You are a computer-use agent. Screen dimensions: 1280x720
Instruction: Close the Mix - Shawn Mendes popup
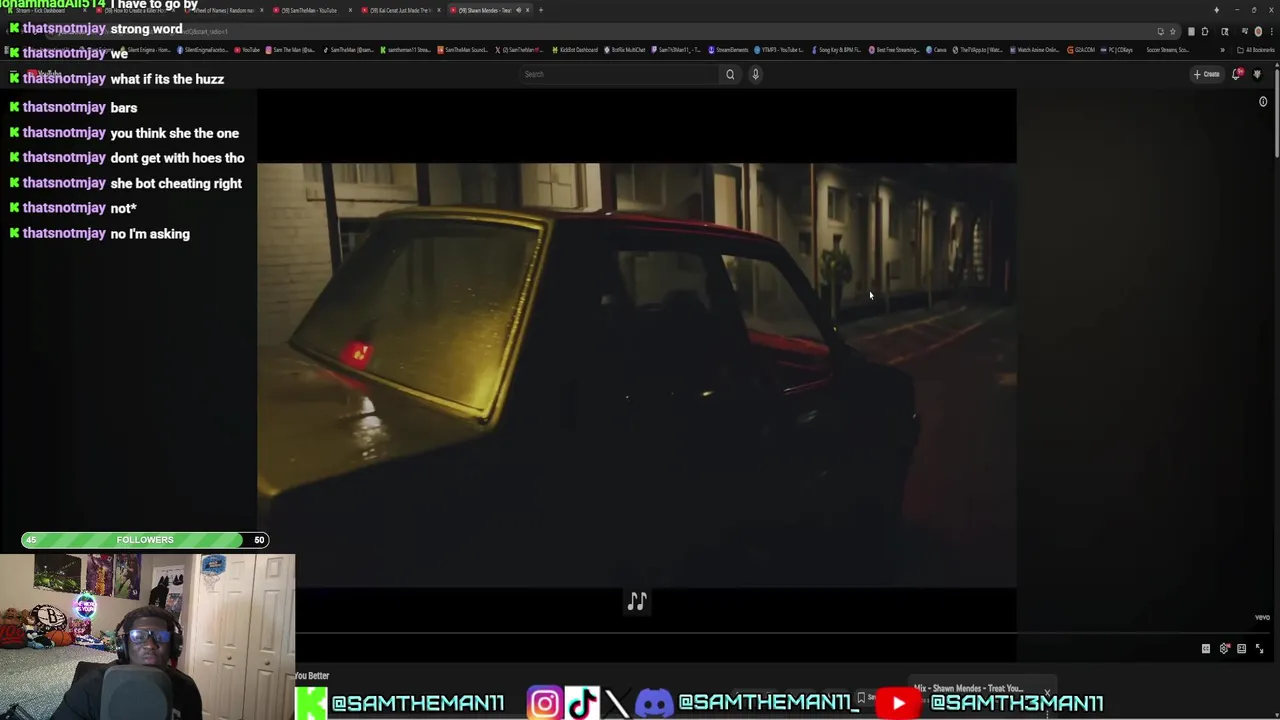1047,692
